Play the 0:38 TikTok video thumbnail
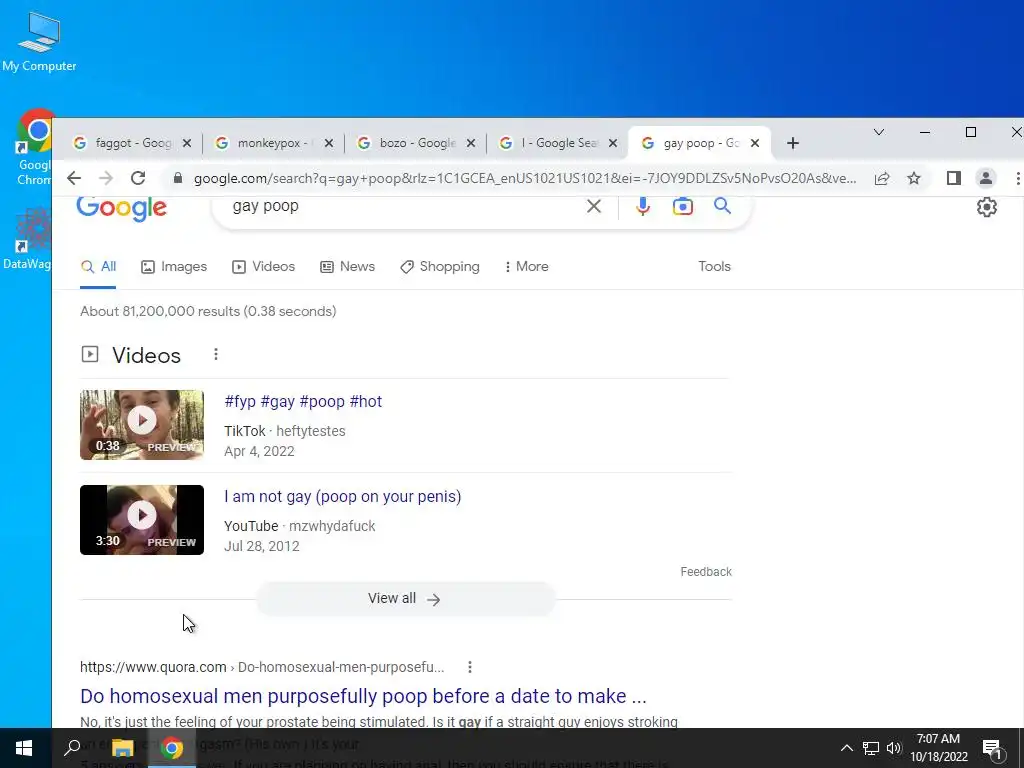The image size is (1024, 768). pyautogui.click(x=142, y=425)
